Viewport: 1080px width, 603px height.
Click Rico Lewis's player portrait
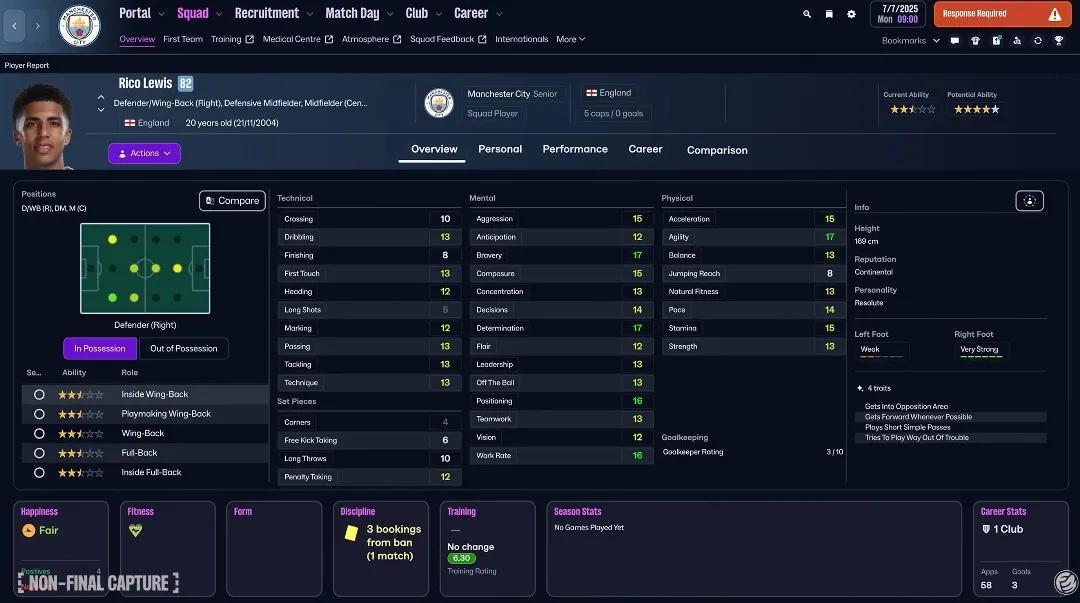45,125
